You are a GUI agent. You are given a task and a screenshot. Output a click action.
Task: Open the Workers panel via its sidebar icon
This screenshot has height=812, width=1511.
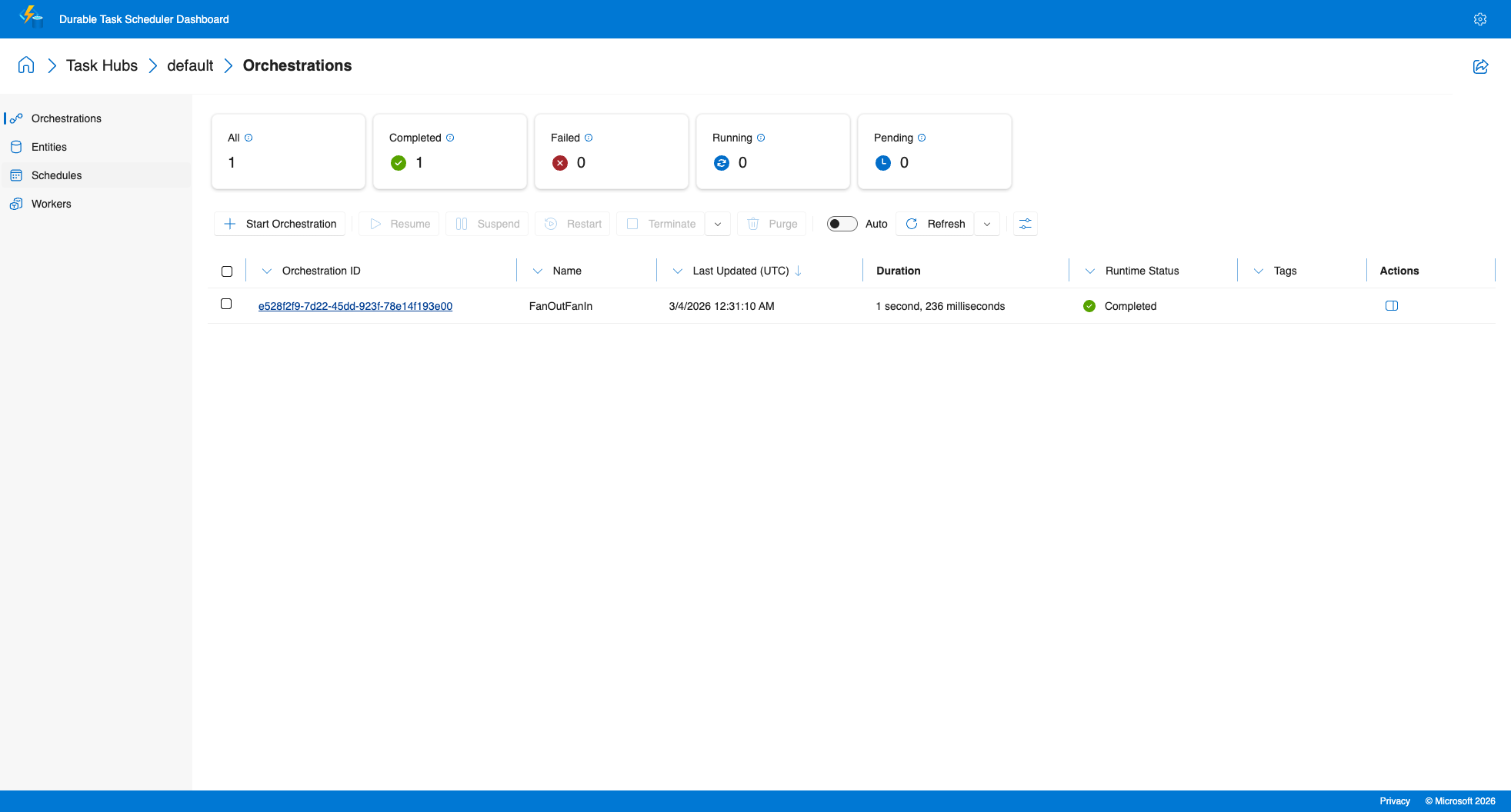click(x=17, y=203)
